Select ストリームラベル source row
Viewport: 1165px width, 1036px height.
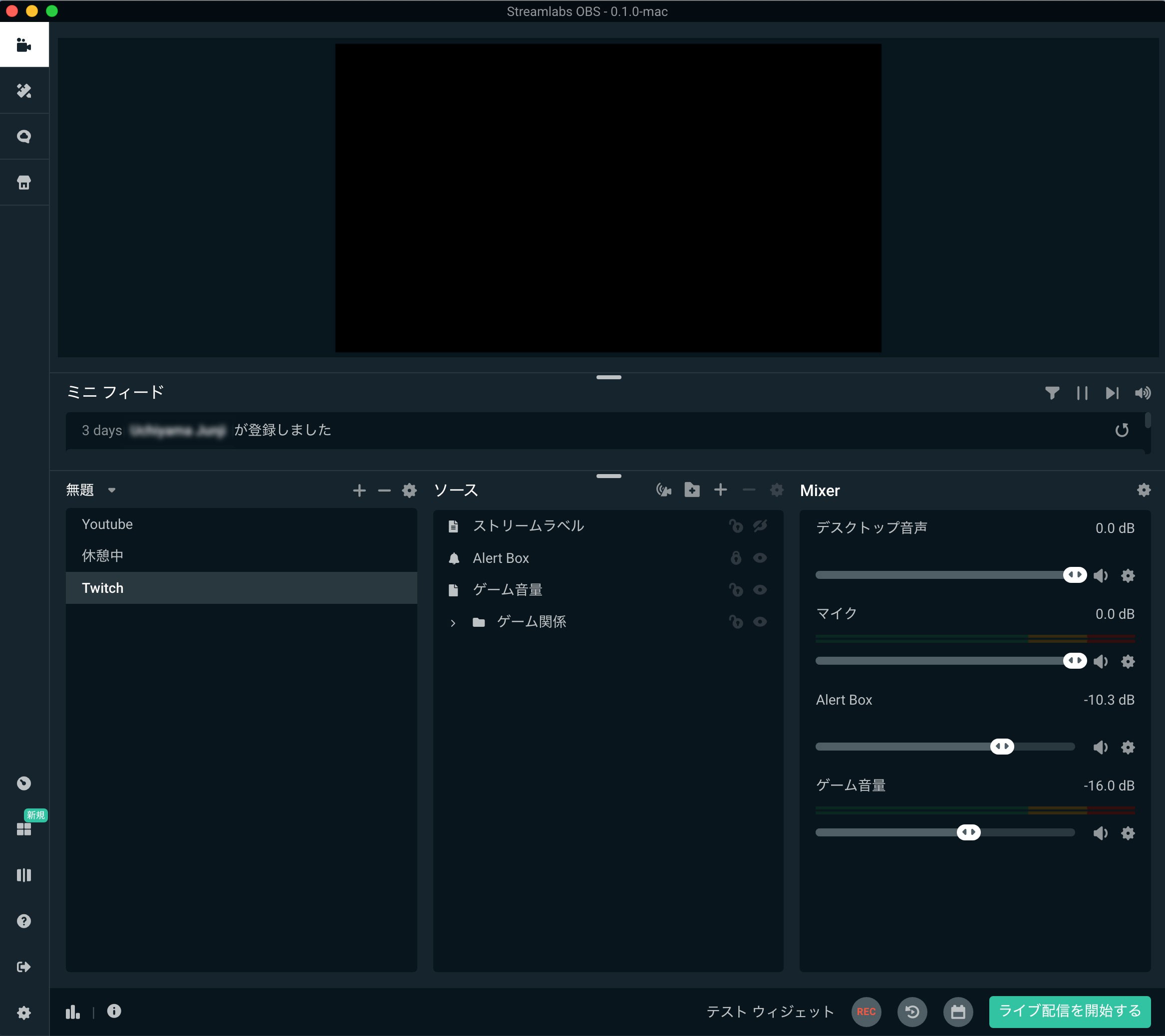click(608, 525)
